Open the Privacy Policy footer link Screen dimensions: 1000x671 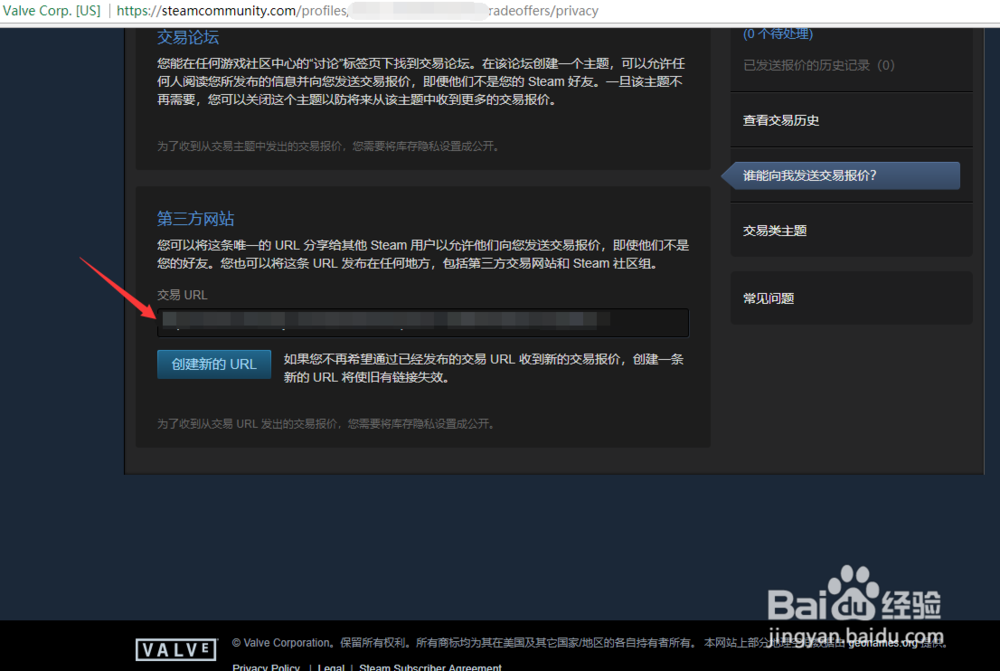[x=266, y=666]
